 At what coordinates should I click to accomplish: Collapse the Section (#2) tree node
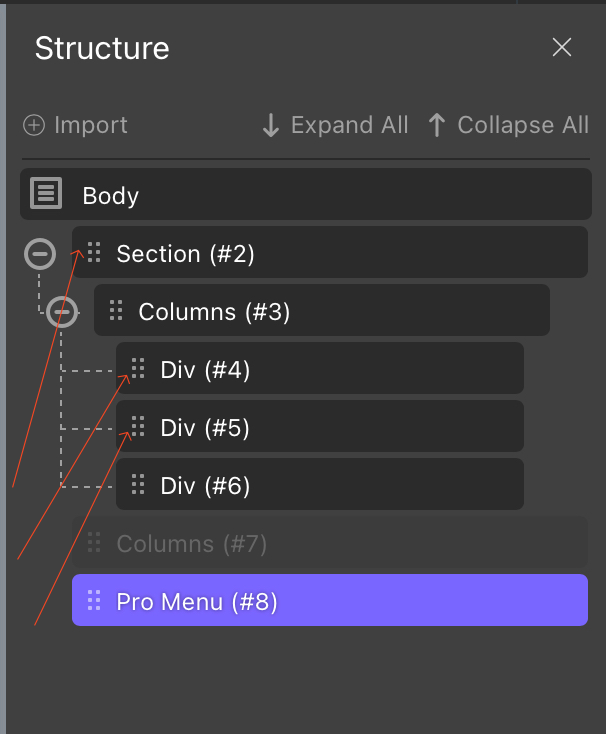coord(40,254)
